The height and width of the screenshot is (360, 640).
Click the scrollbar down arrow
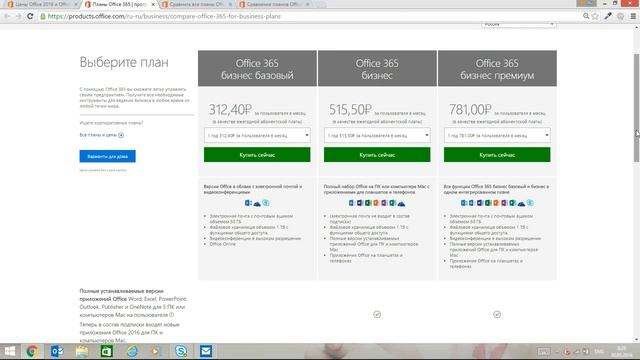[636, 340]
